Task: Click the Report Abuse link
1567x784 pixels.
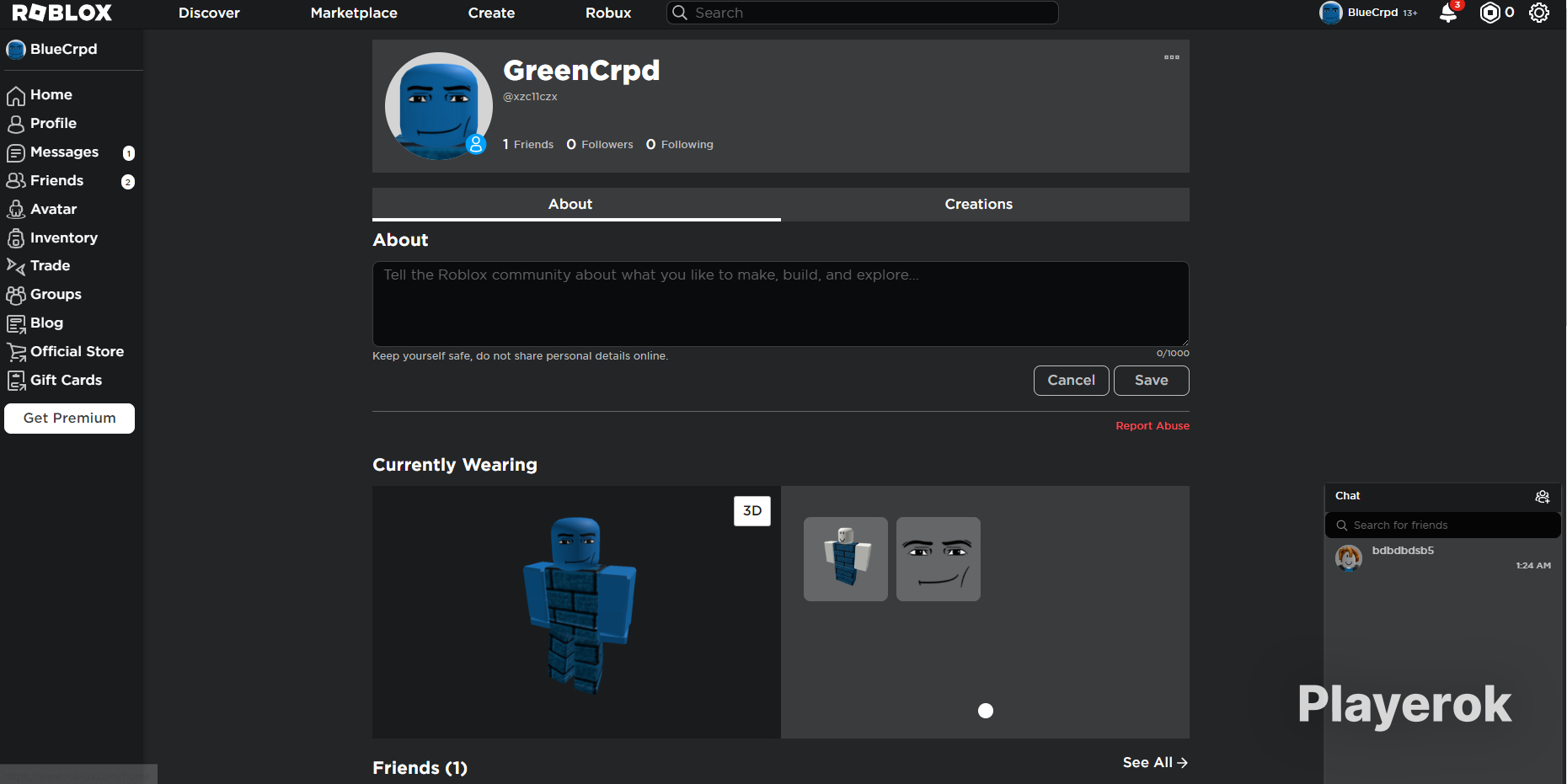Action: pyautogui.click(x=1153, y=426)
